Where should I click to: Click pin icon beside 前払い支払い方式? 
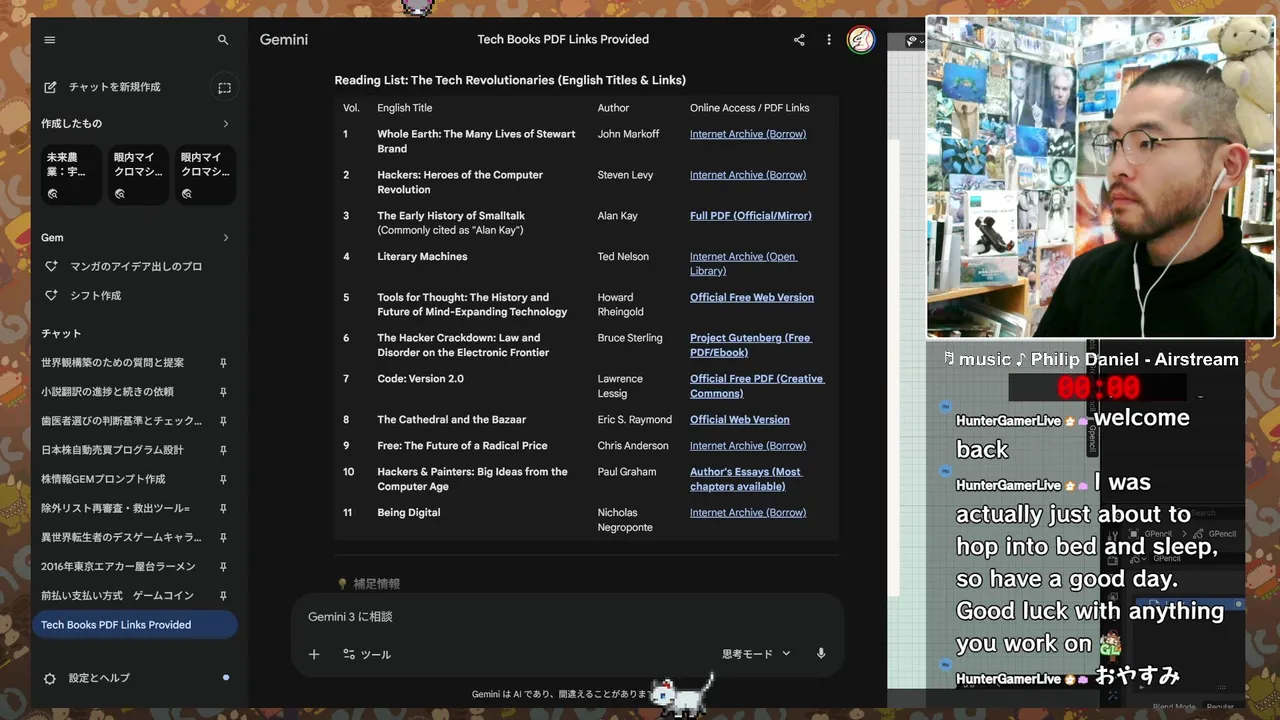tap(223, 595)
